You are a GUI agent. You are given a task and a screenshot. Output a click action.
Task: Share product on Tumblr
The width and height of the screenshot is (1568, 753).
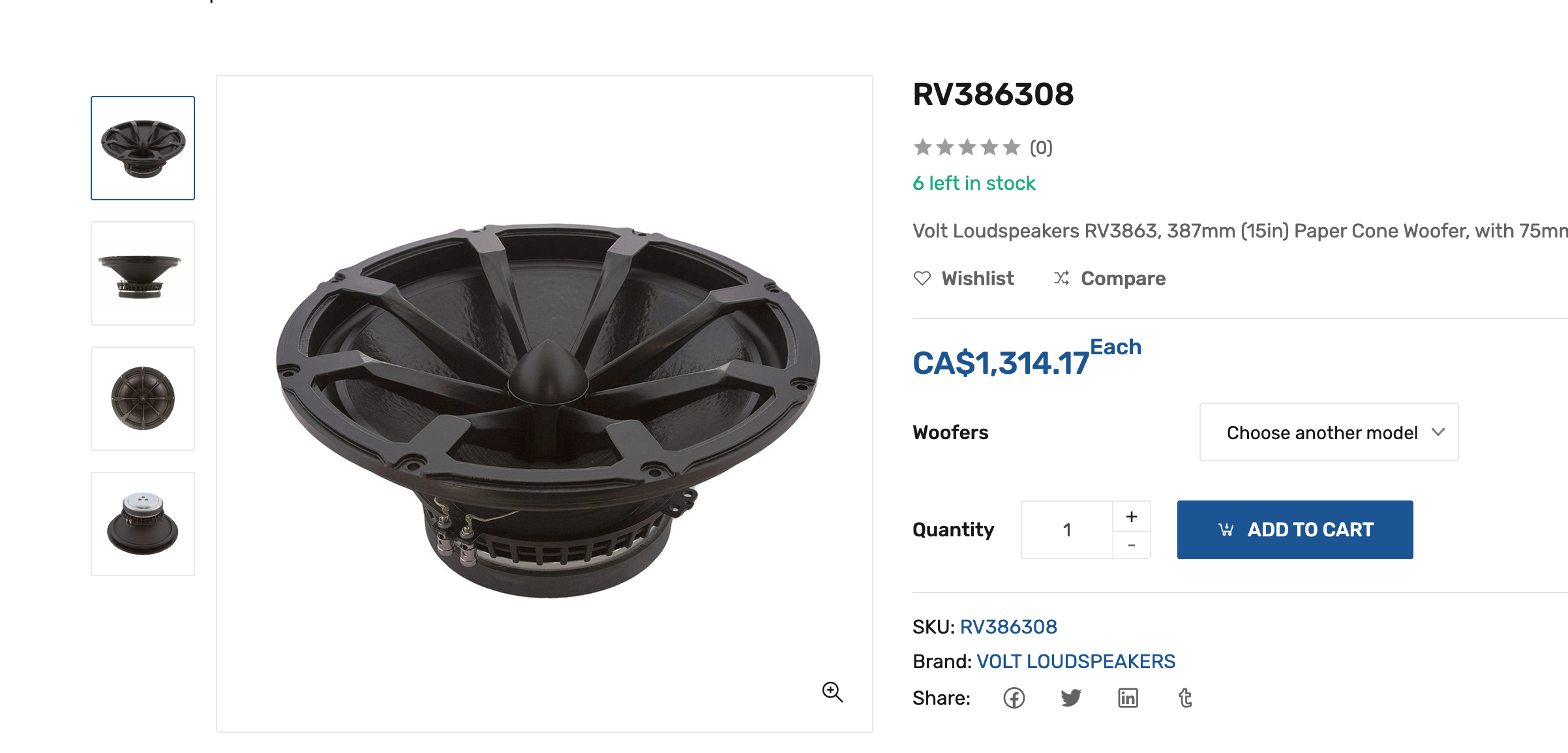[x=1185, y=698]
